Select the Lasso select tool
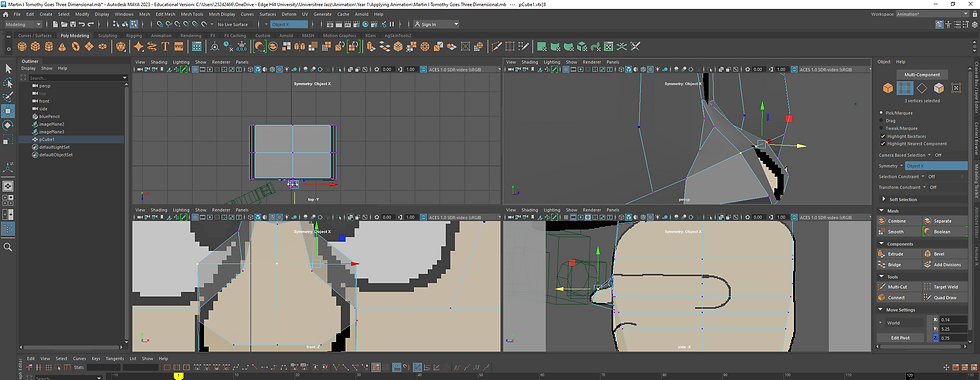The image size is (980, 380). [8, 82]
